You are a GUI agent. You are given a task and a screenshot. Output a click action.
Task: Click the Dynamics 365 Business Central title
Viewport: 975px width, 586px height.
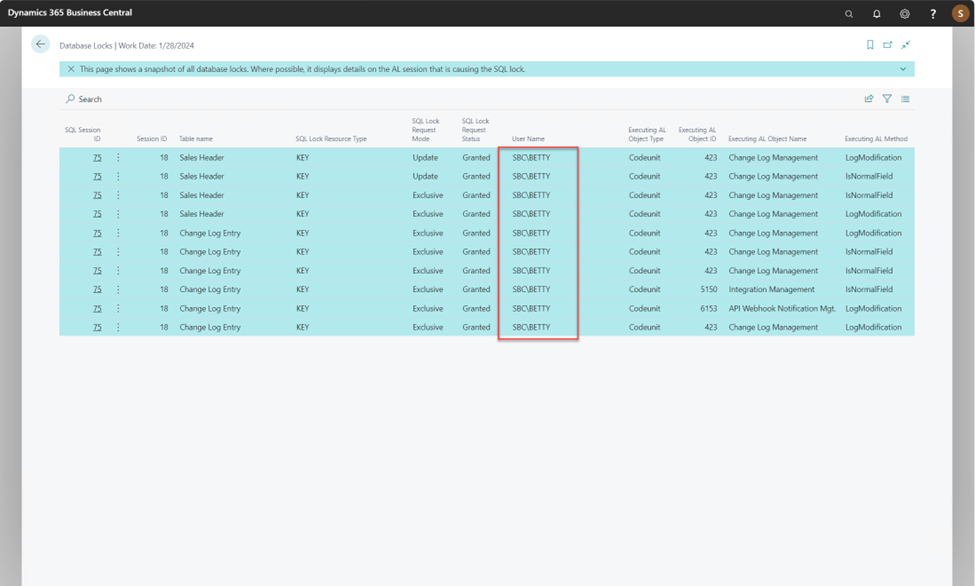pos(70,12)
